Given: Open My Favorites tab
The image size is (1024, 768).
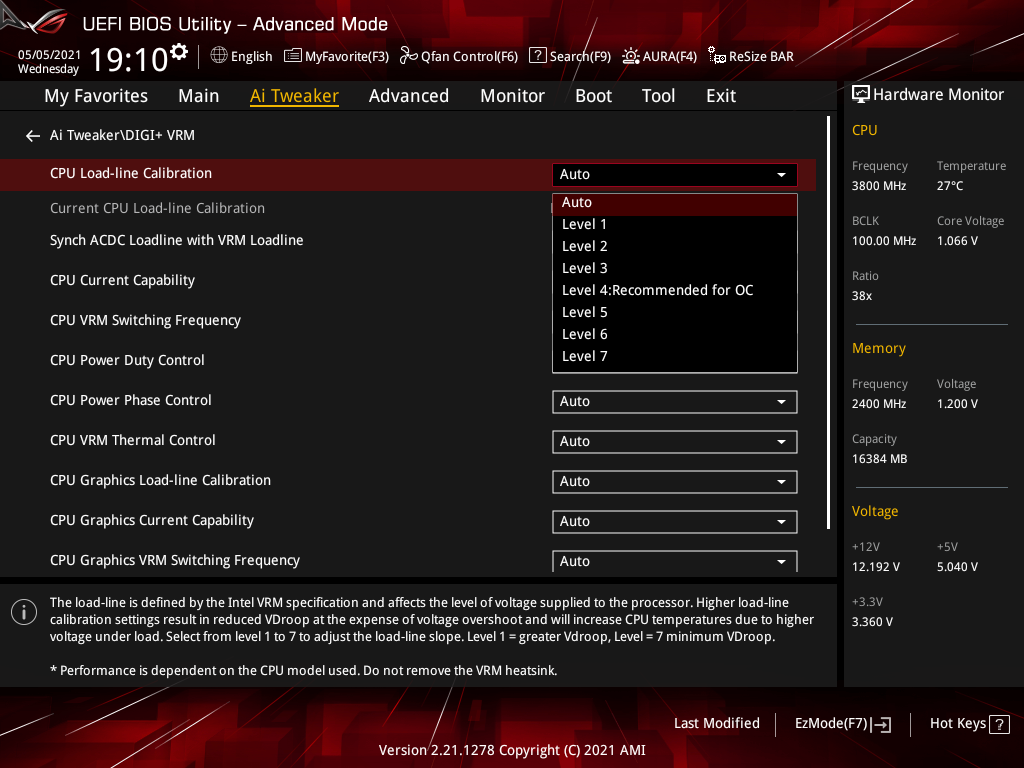Looking at the screenshot, I should 96,96.
